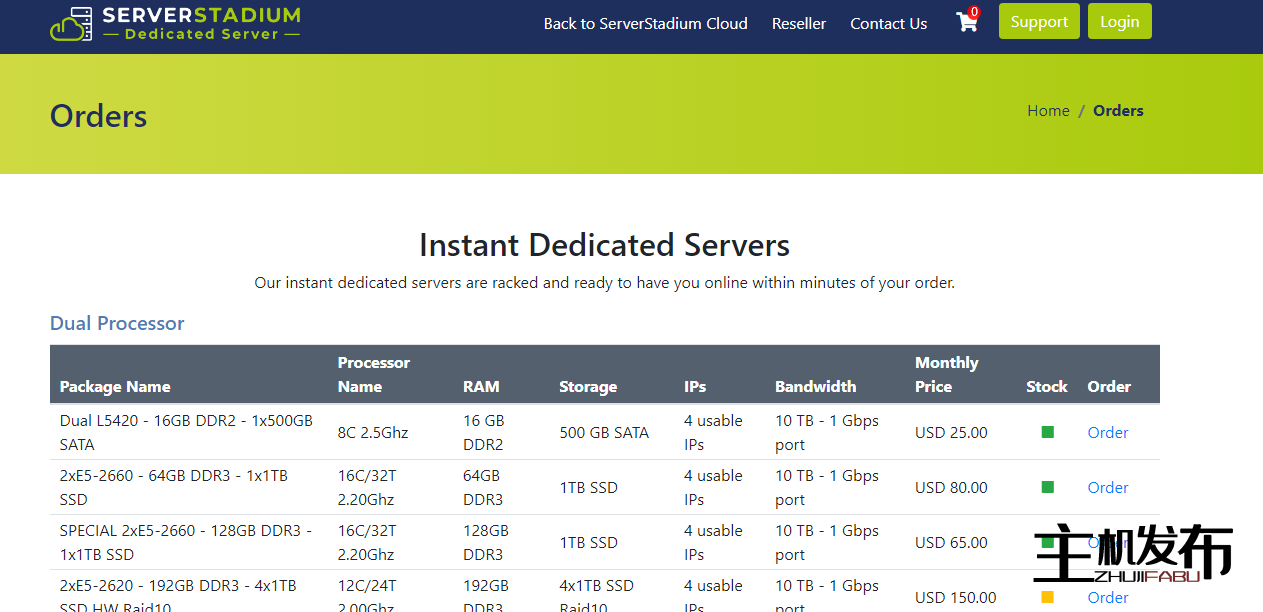Click green stock indicator for Dual L5420
The image size is (1263, 612).
(1047, 432)
